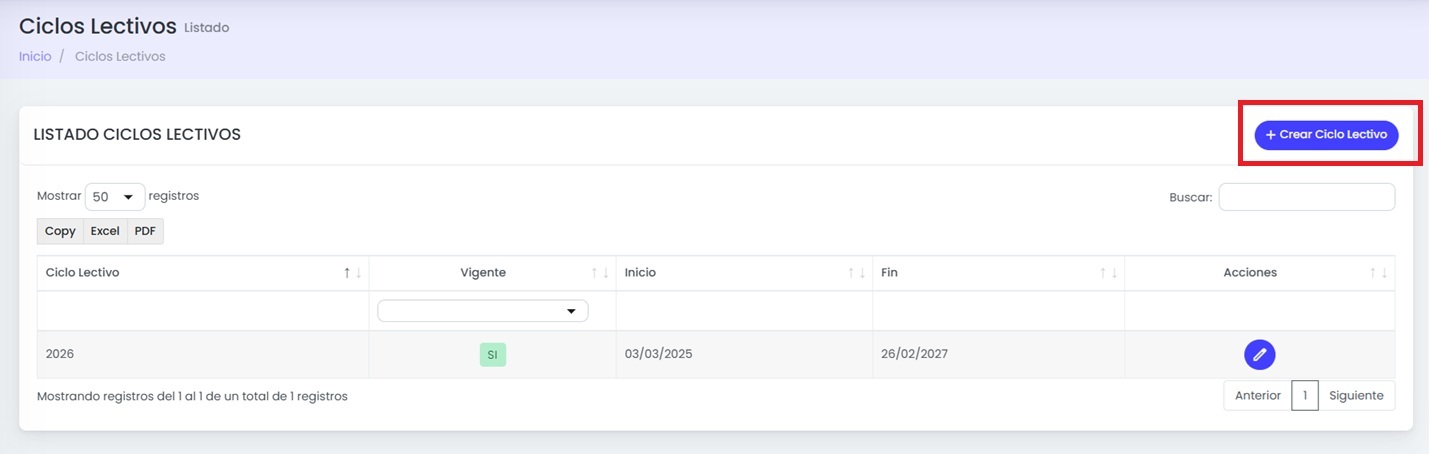Sort by Inicio column arrows
Image resolution: width=1429 pixels, height=454 pixels.
(857, 273)
